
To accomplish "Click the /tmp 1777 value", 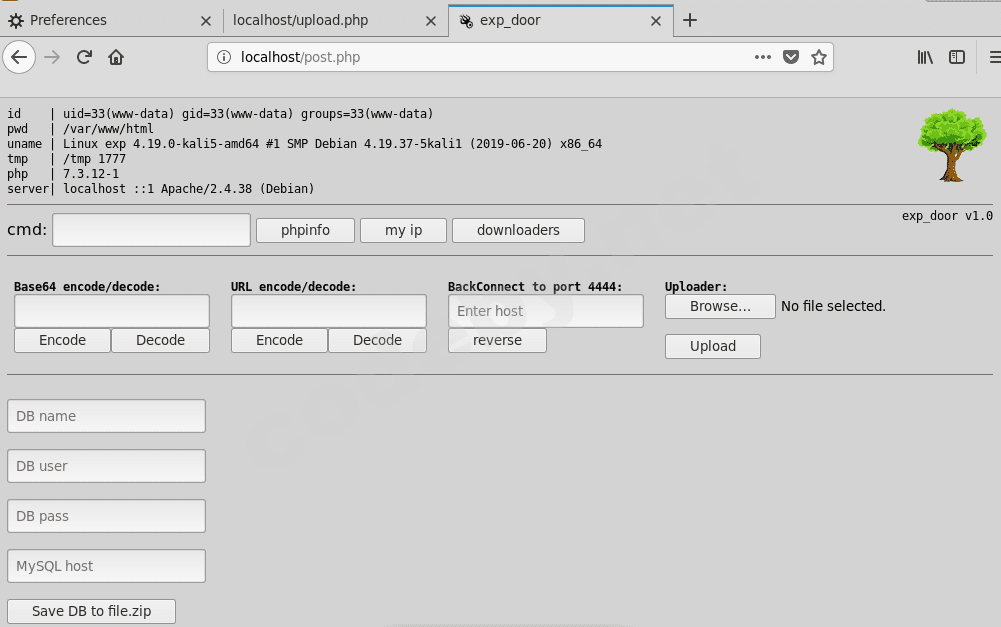I will tap(94, 158).
